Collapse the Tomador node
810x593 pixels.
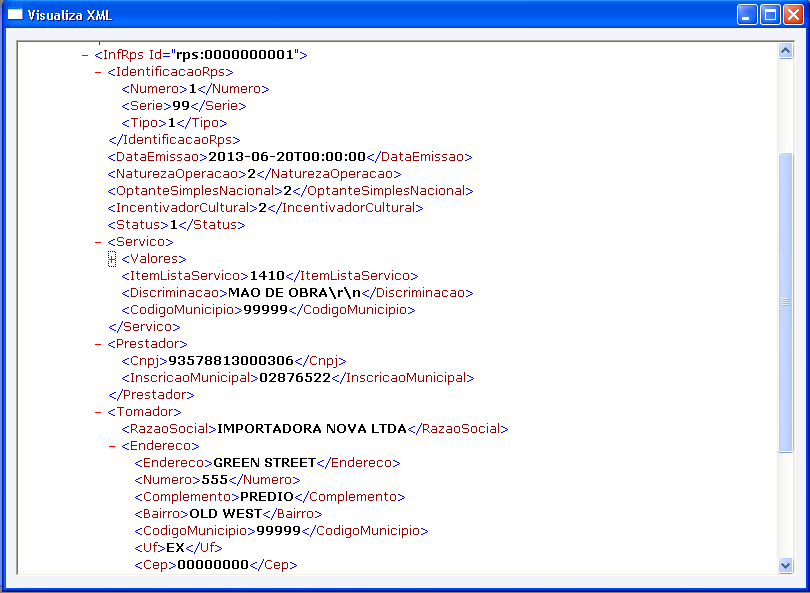coord(98,412)
